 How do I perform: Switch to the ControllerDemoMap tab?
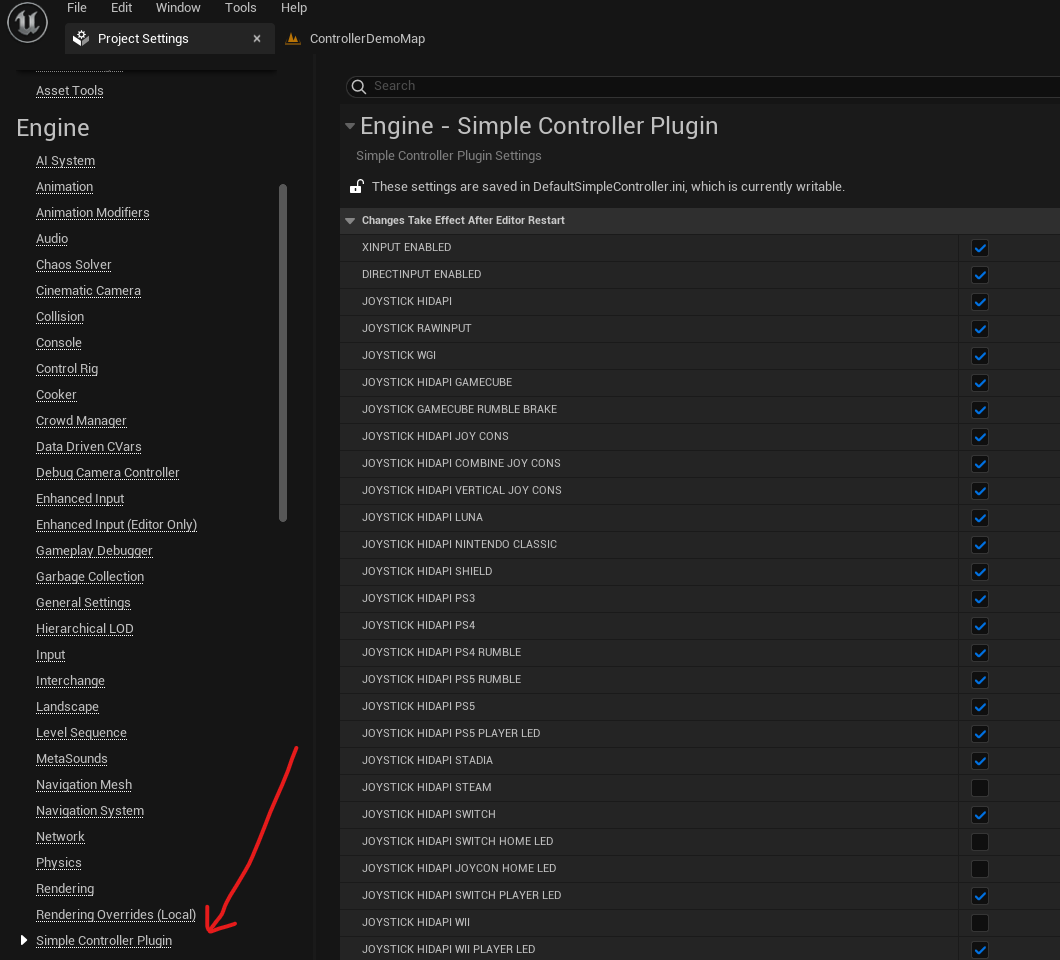(x=367, y=39)
